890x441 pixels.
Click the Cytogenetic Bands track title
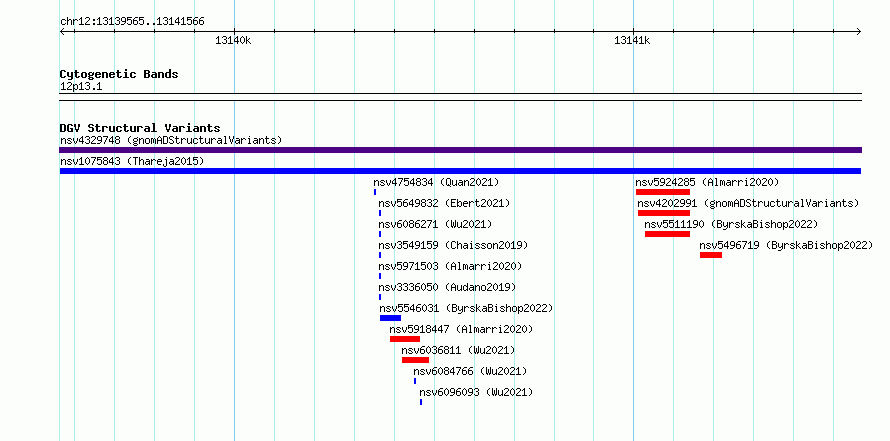tap(119, 74)
